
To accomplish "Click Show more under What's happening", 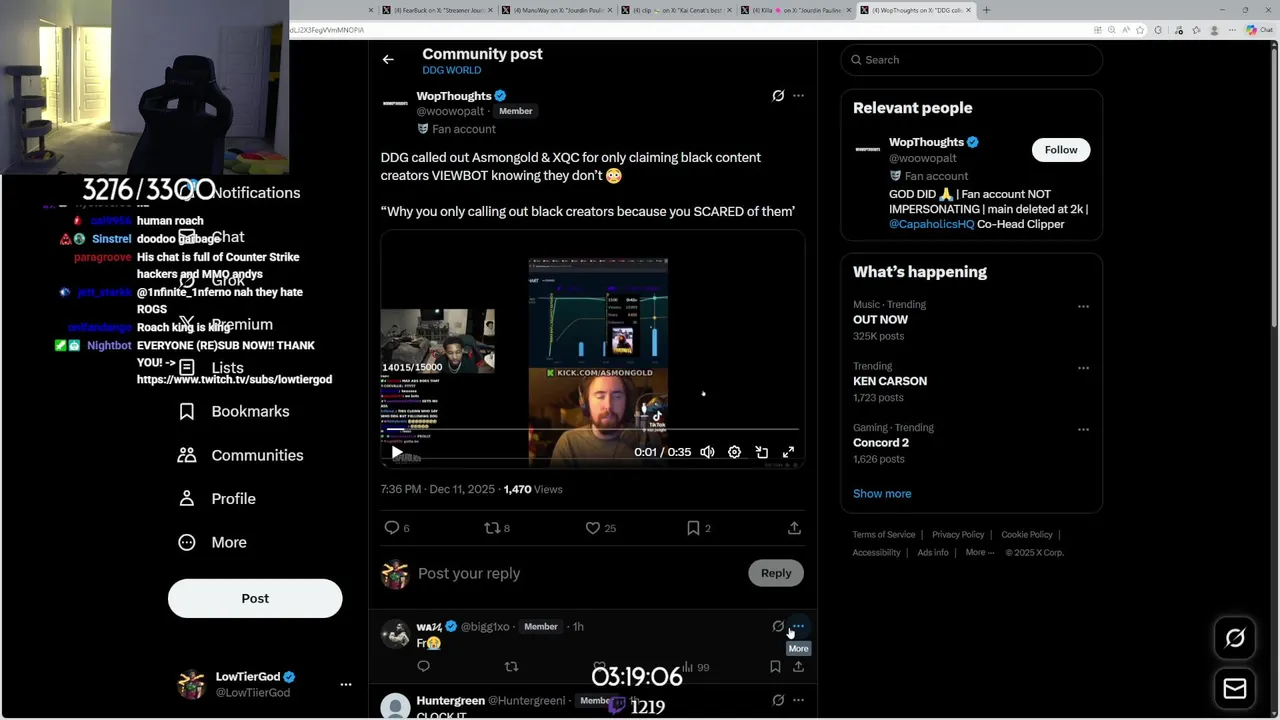I will click(x=882, y=494).
